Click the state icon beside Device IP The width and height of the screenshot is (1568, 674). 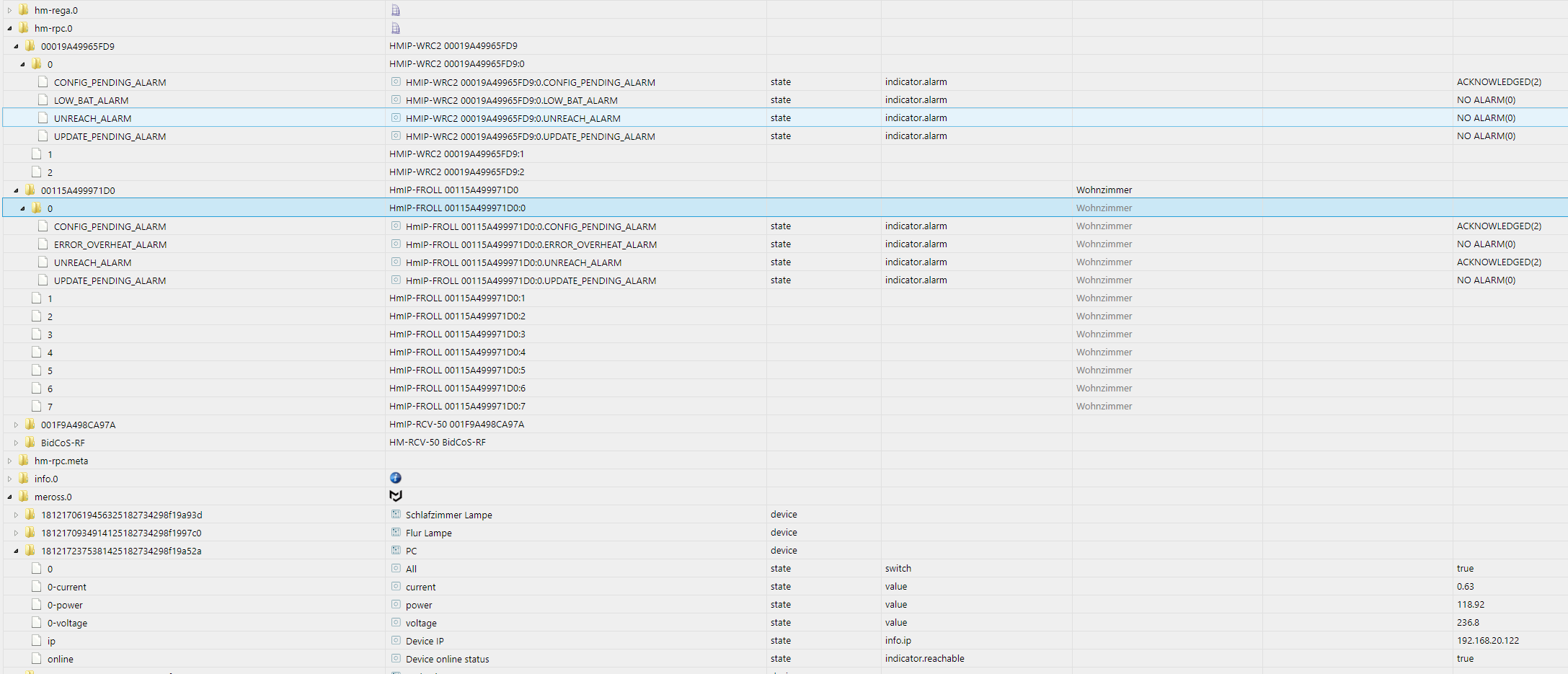(396, 640)
